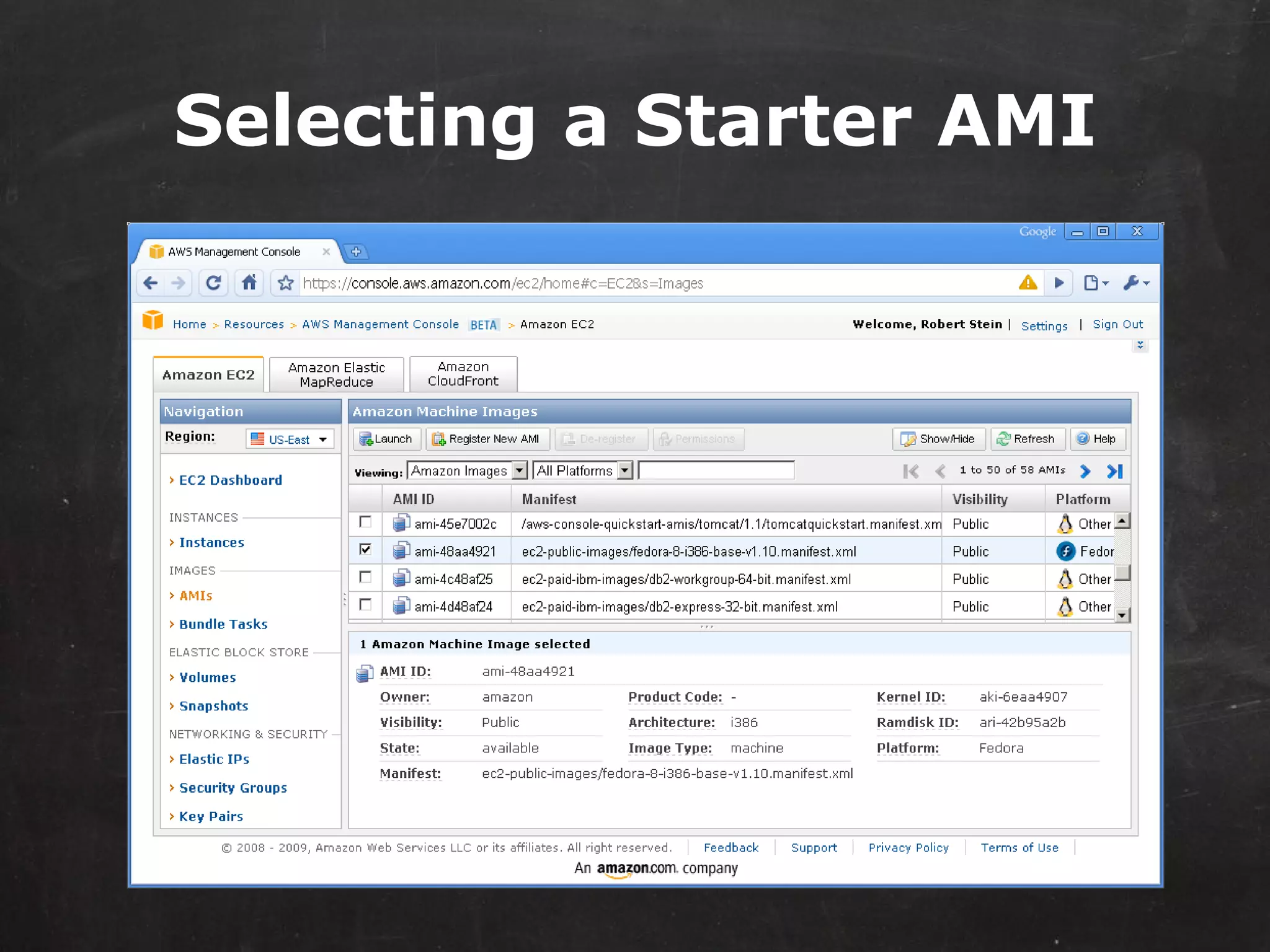Image resolution: width=1270 pixels, height=952 pixels.
Task: Open the Privacy Policy footer link
Action: click(x=908, y=847)
